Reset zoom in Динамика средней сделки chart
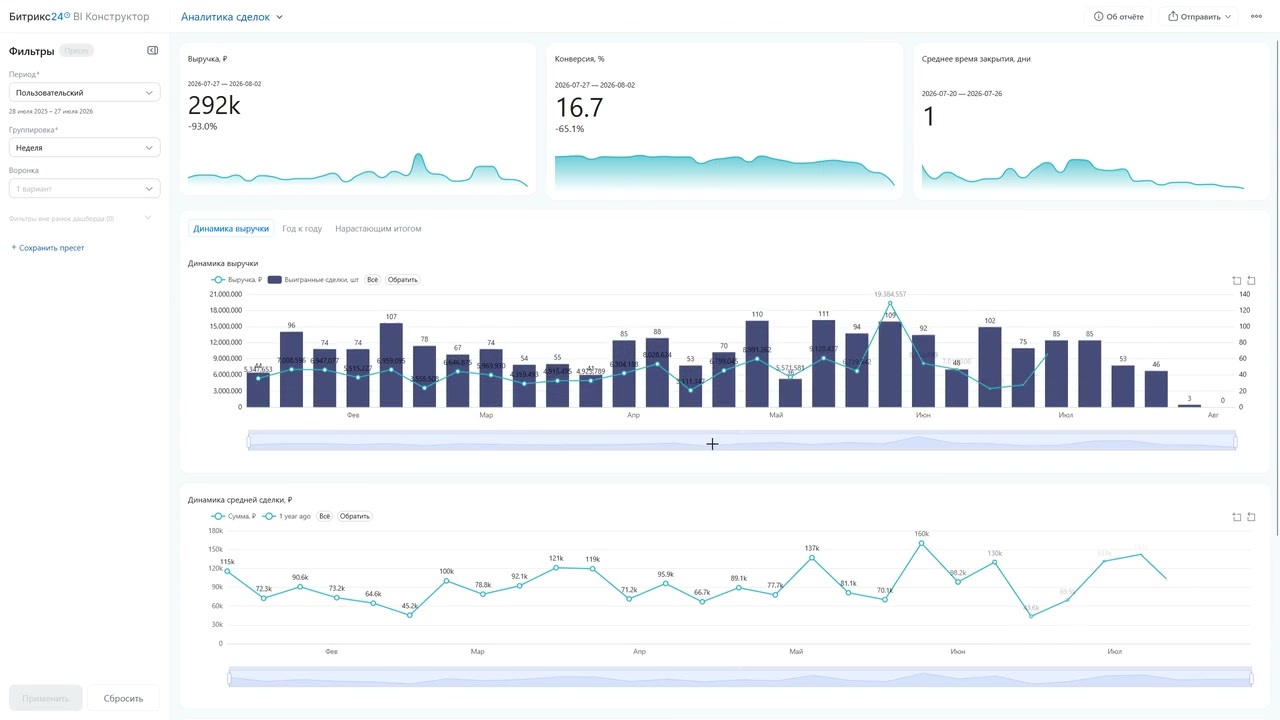1280x720 pixels. [x=1251, y=517]
